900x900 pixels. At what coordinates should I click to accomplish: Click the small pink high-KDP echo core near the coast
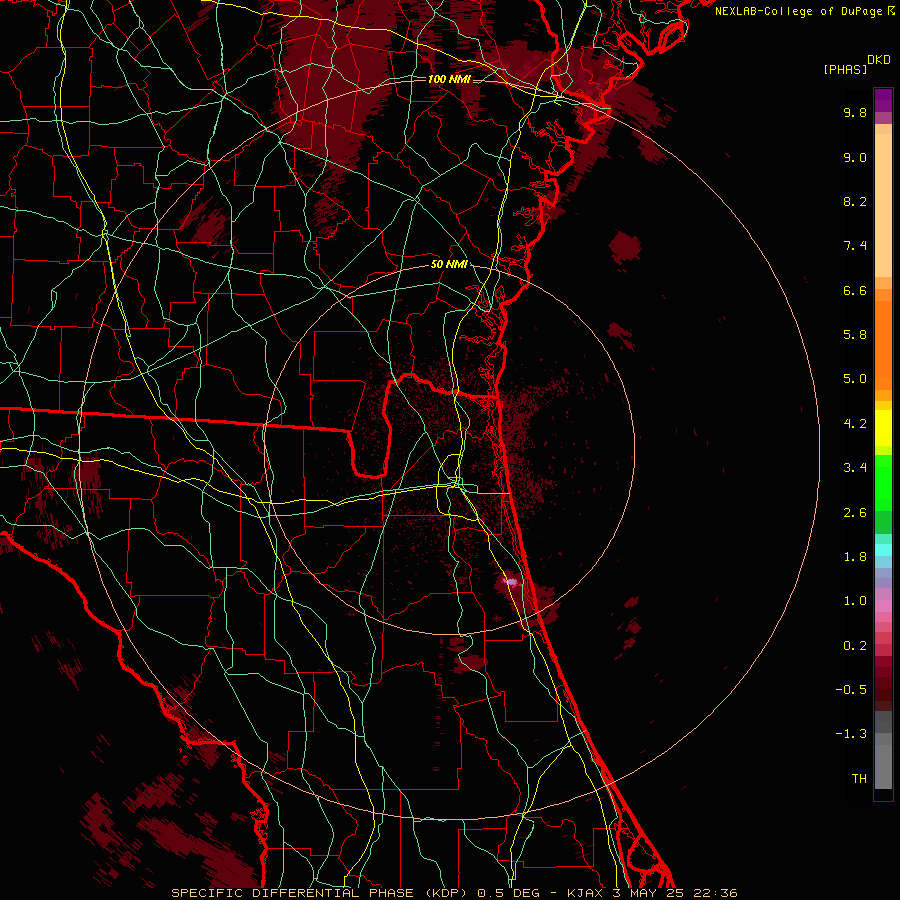coord(511,582)
